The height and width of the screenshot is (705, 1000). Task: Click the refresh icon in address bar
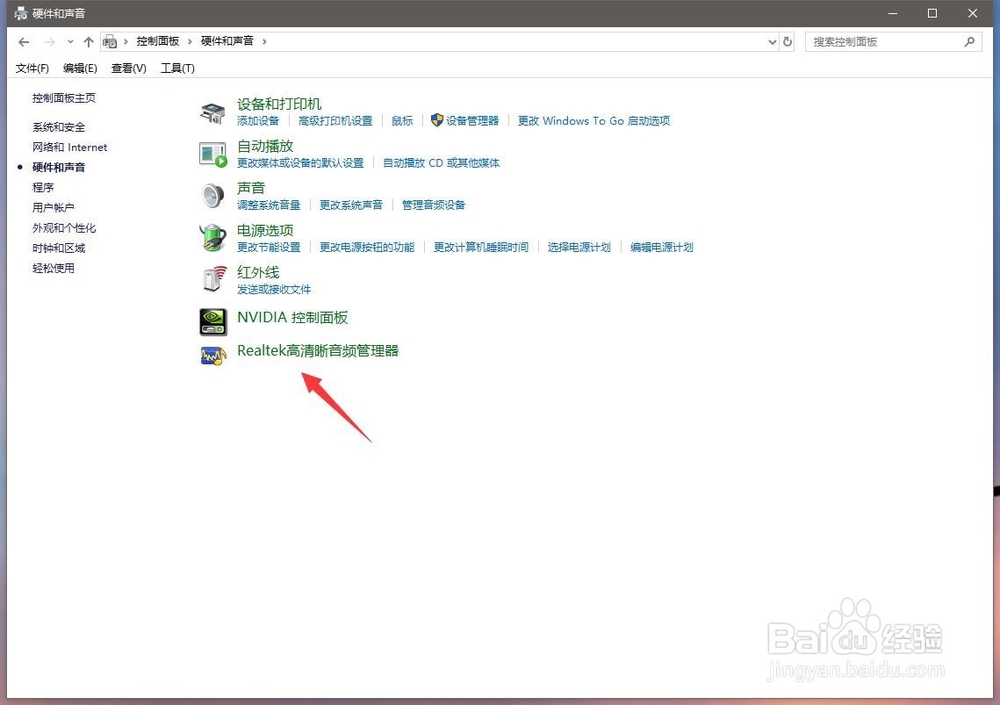[787, 41]
